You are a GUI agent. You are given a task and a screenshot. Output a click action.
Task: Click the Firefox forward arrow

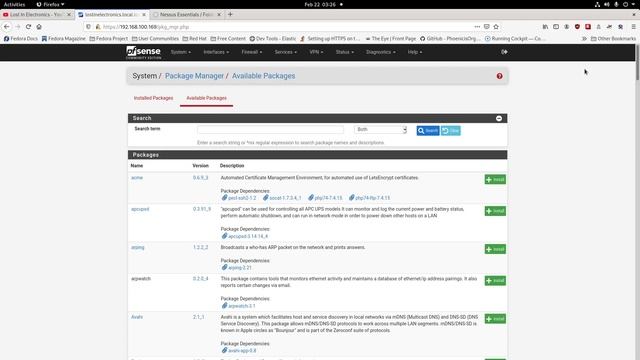point(18,27)
